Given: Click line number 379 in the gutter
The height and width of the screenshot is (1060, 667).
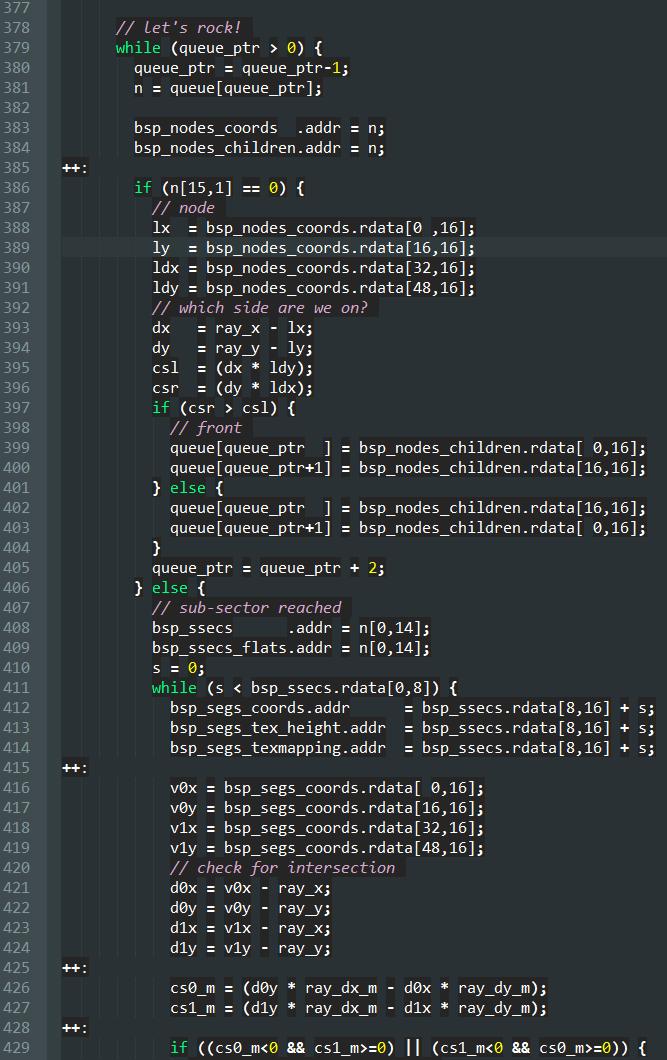Looking at the screenshot, I should [16, 48].
